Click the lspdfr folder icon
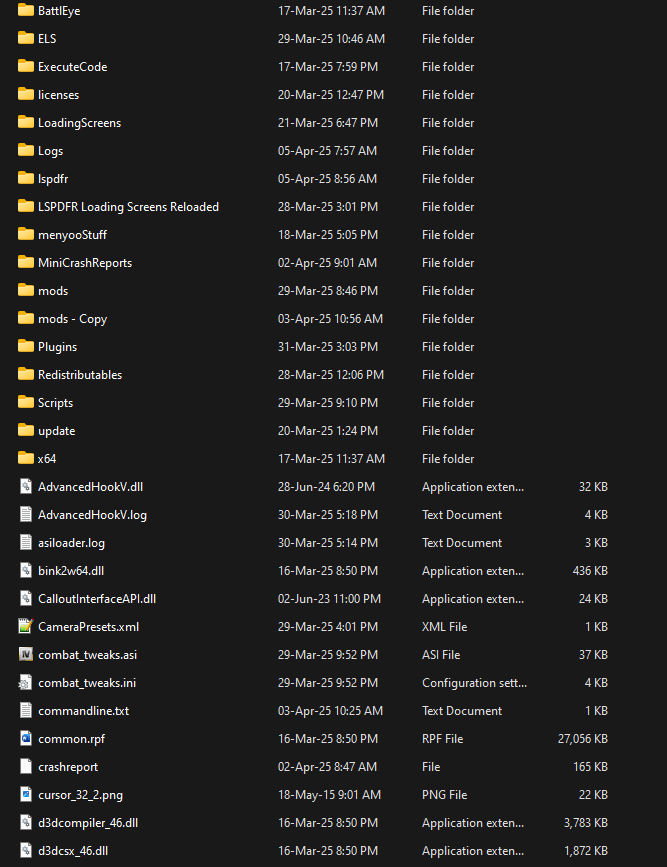This screenshot has width=667, height=867. pos(25,178)
